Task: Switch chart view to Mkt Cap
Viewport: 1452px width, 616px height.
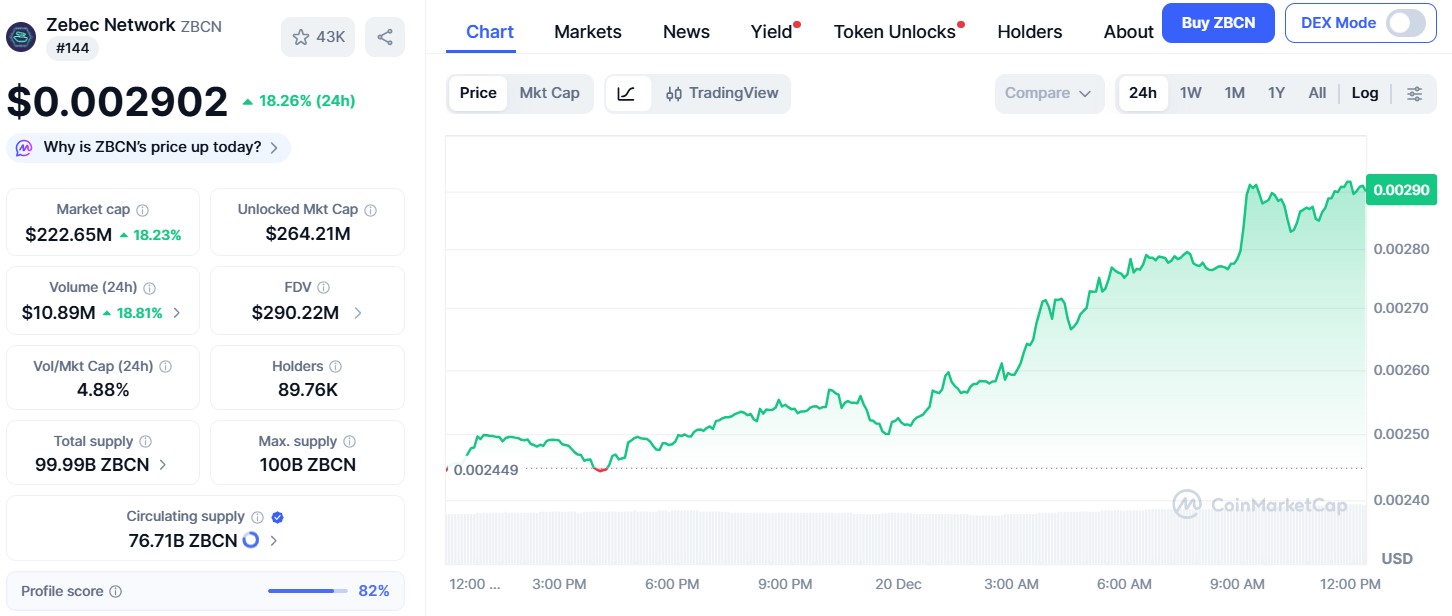Action: pyautogui.click(x=550, y=93)
